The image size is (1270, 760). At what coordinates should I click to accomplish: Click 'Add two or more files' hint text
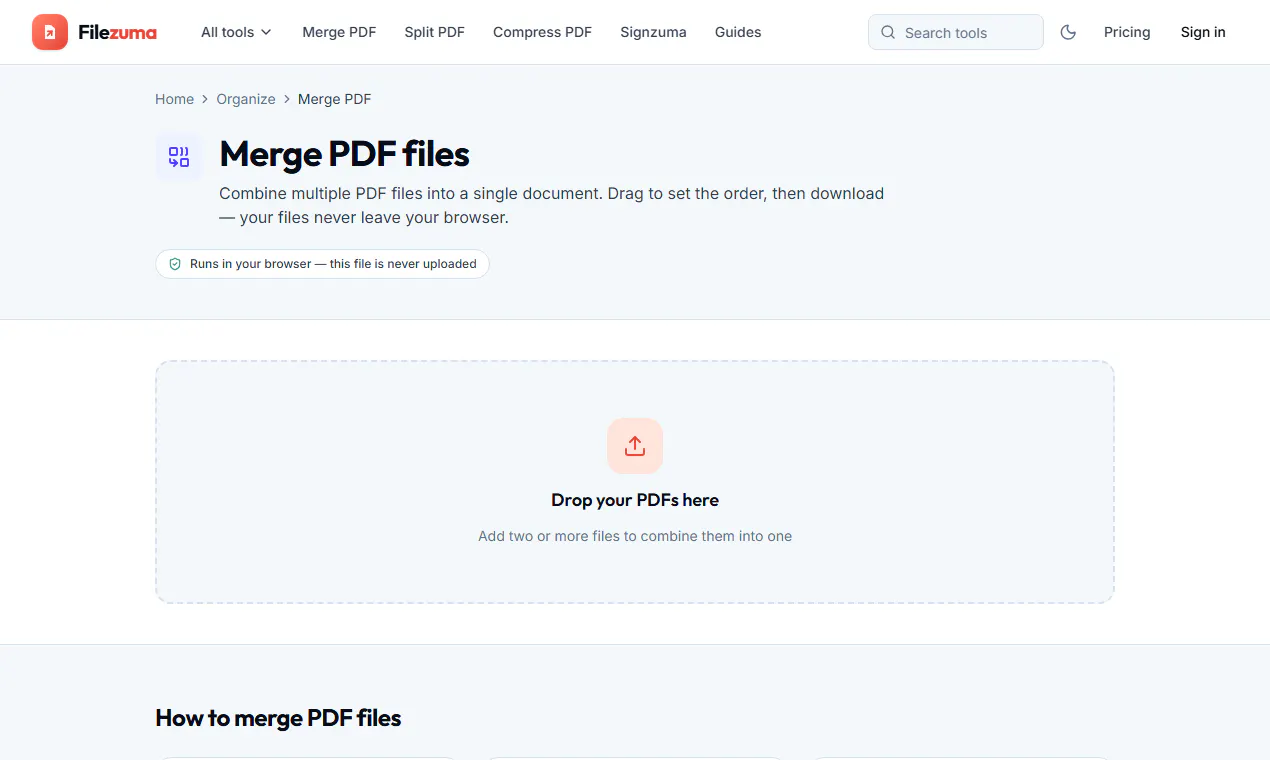click(x=635, y=536)
